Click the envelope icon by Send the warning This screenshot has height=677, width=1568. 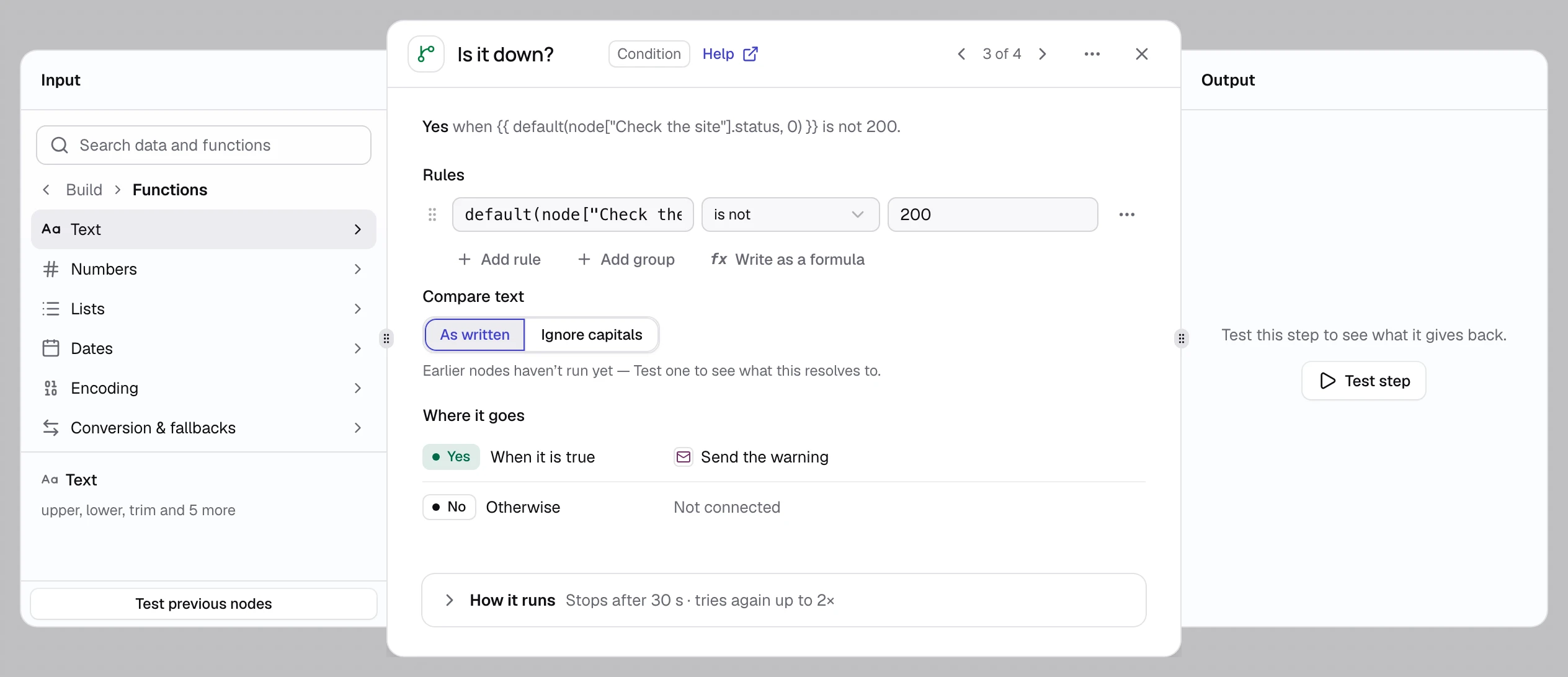tap(684, 457)
